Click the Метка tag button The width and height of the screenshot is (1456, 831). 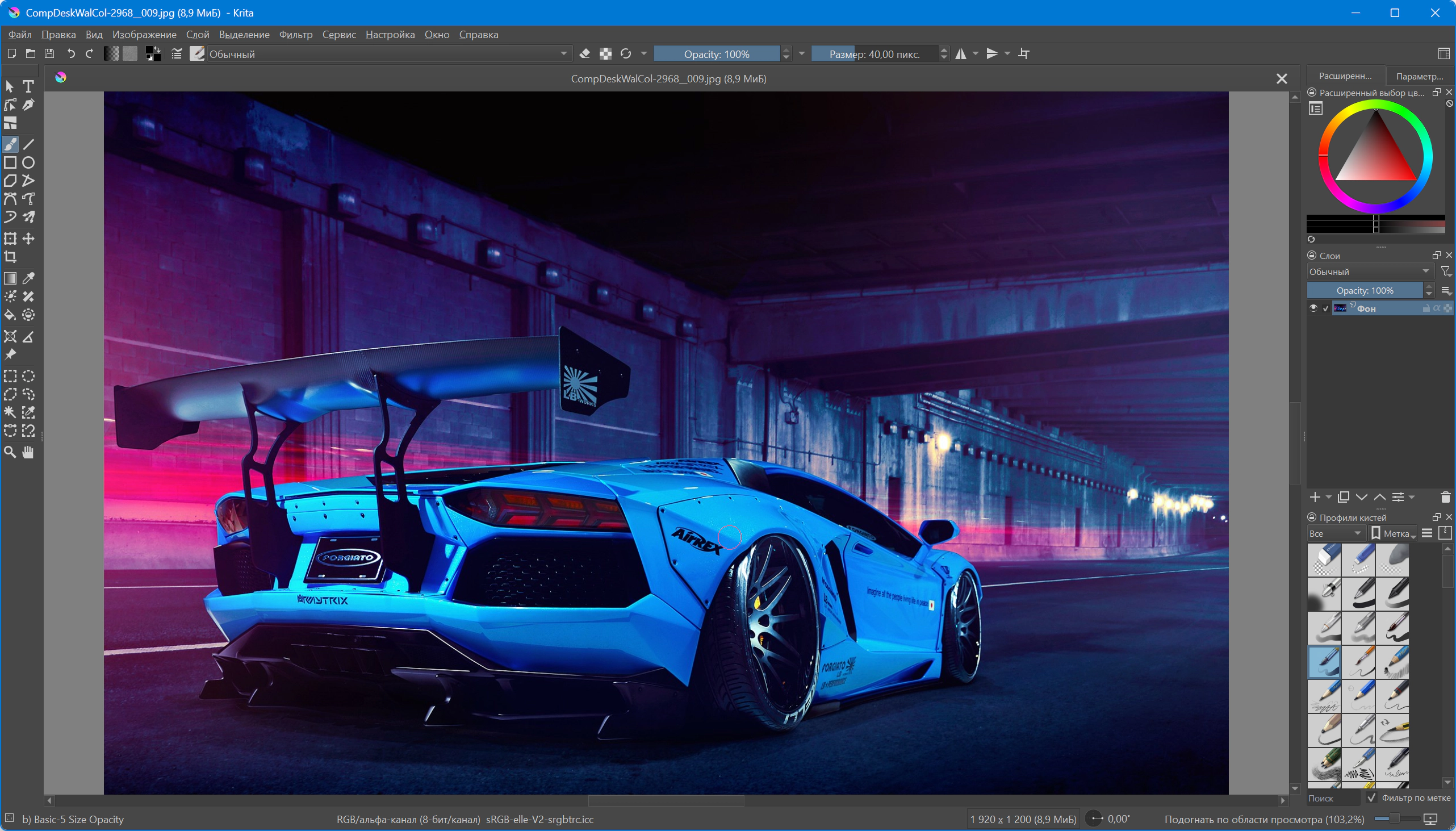pos(1394,533)
